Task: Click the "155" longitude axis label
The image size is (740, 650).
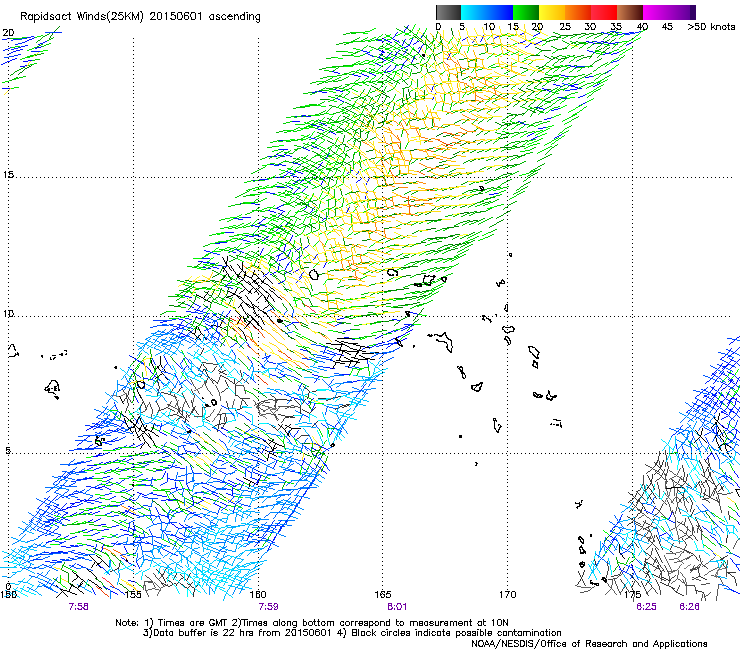Action: [133, 594]
